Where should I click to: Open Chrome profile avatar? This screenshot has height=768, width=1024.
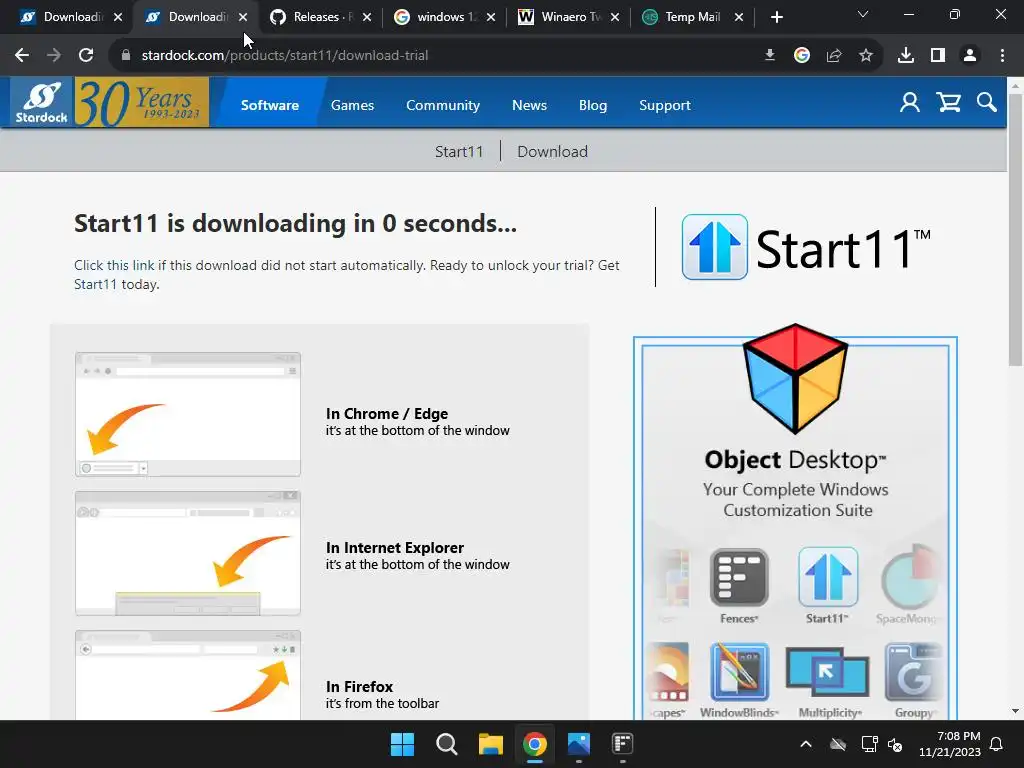coord(970,56)
